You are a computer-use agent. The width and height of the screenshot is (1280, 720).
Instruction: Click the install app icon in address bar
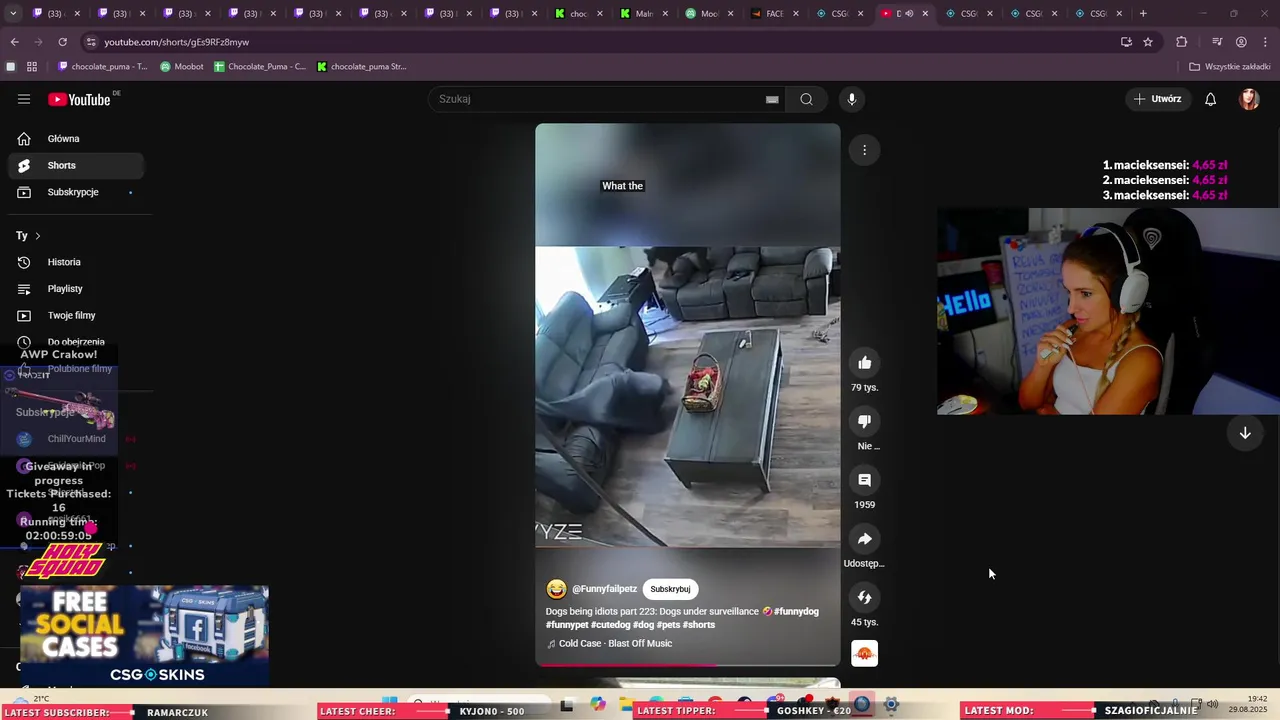tap(1126, 42)
